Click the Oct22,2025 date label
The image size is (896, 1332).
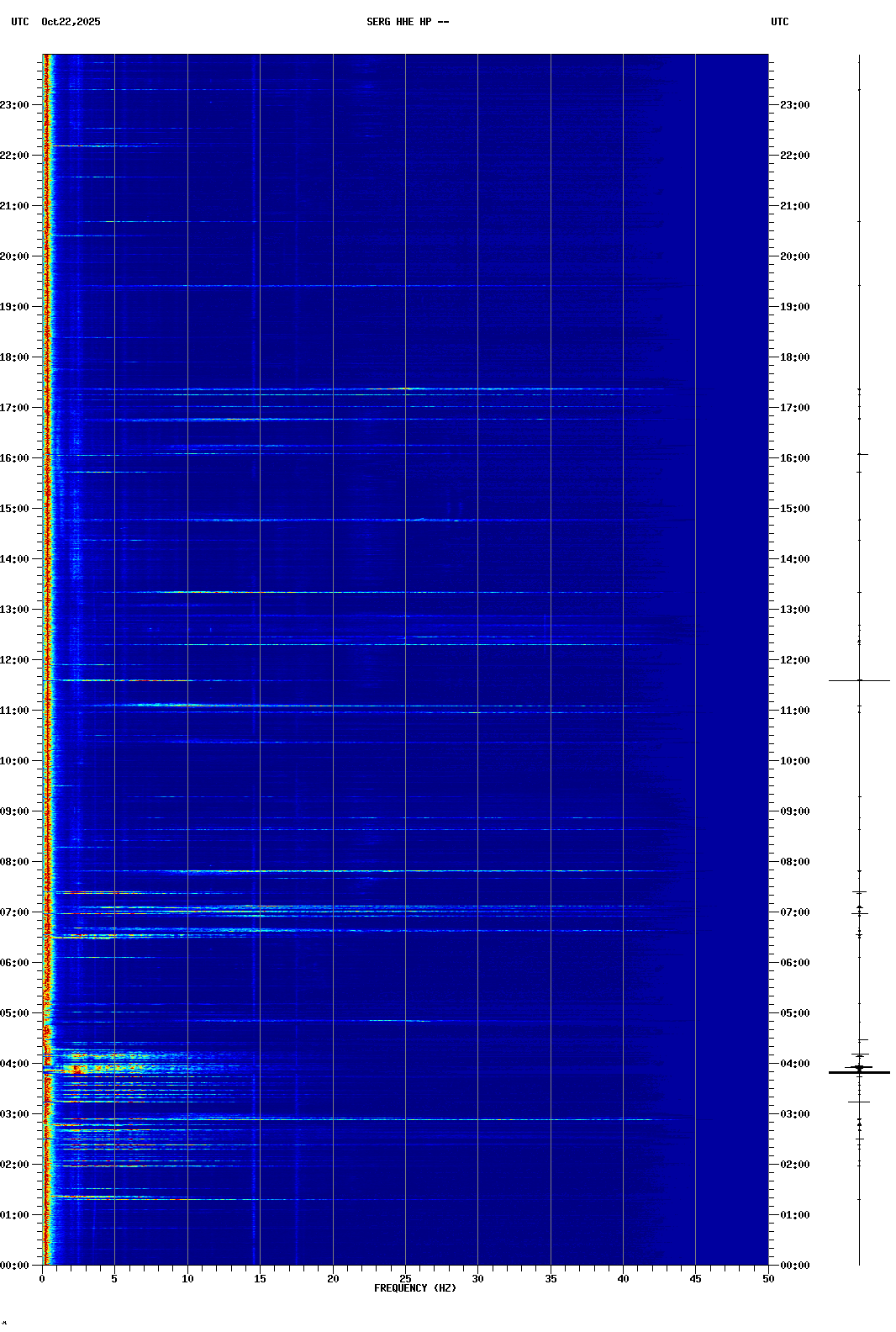tap(71, 22)
